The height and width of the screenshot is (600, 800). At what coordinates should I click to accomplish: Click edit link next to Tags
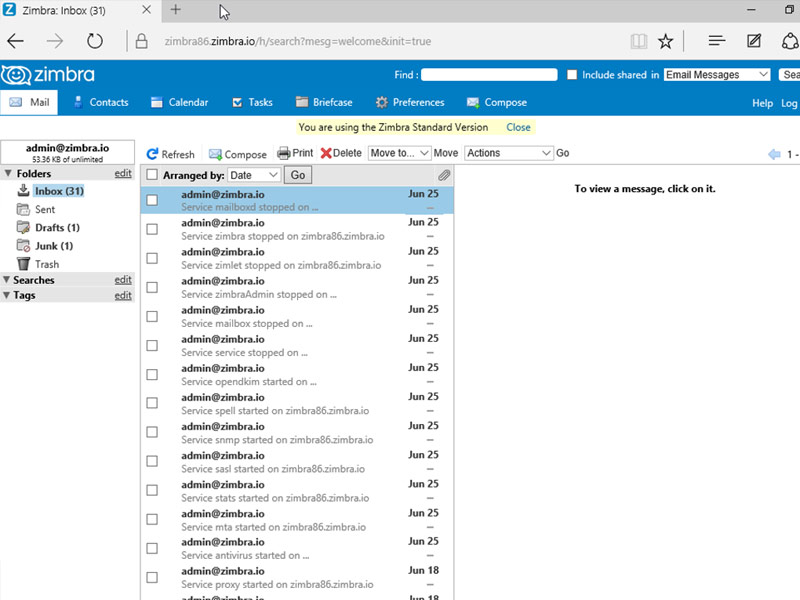123,295
